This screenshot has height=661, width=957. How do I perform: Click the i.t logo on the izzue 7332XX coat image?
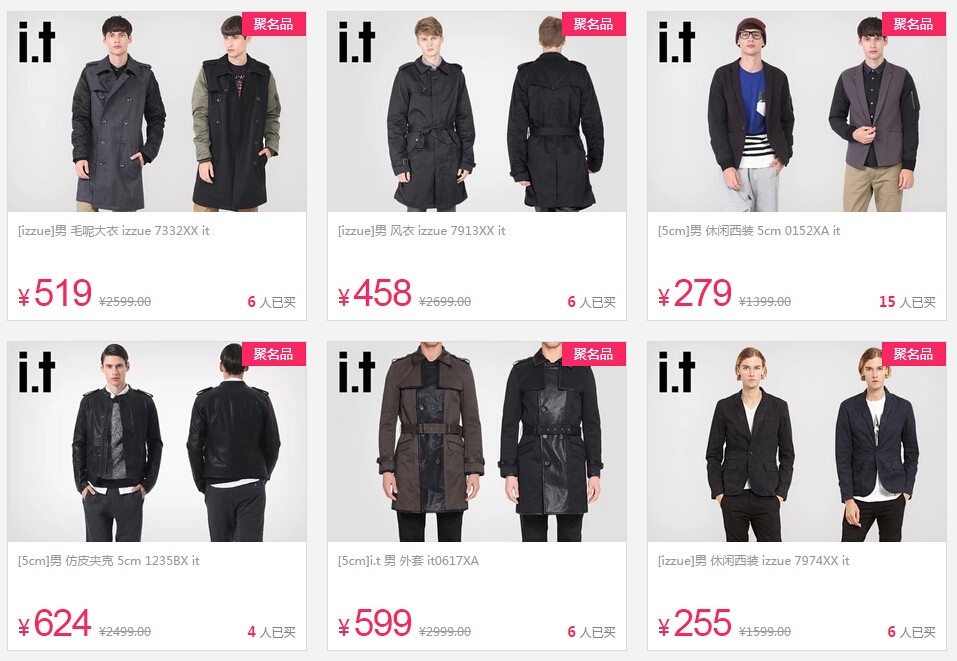point(37,42)
